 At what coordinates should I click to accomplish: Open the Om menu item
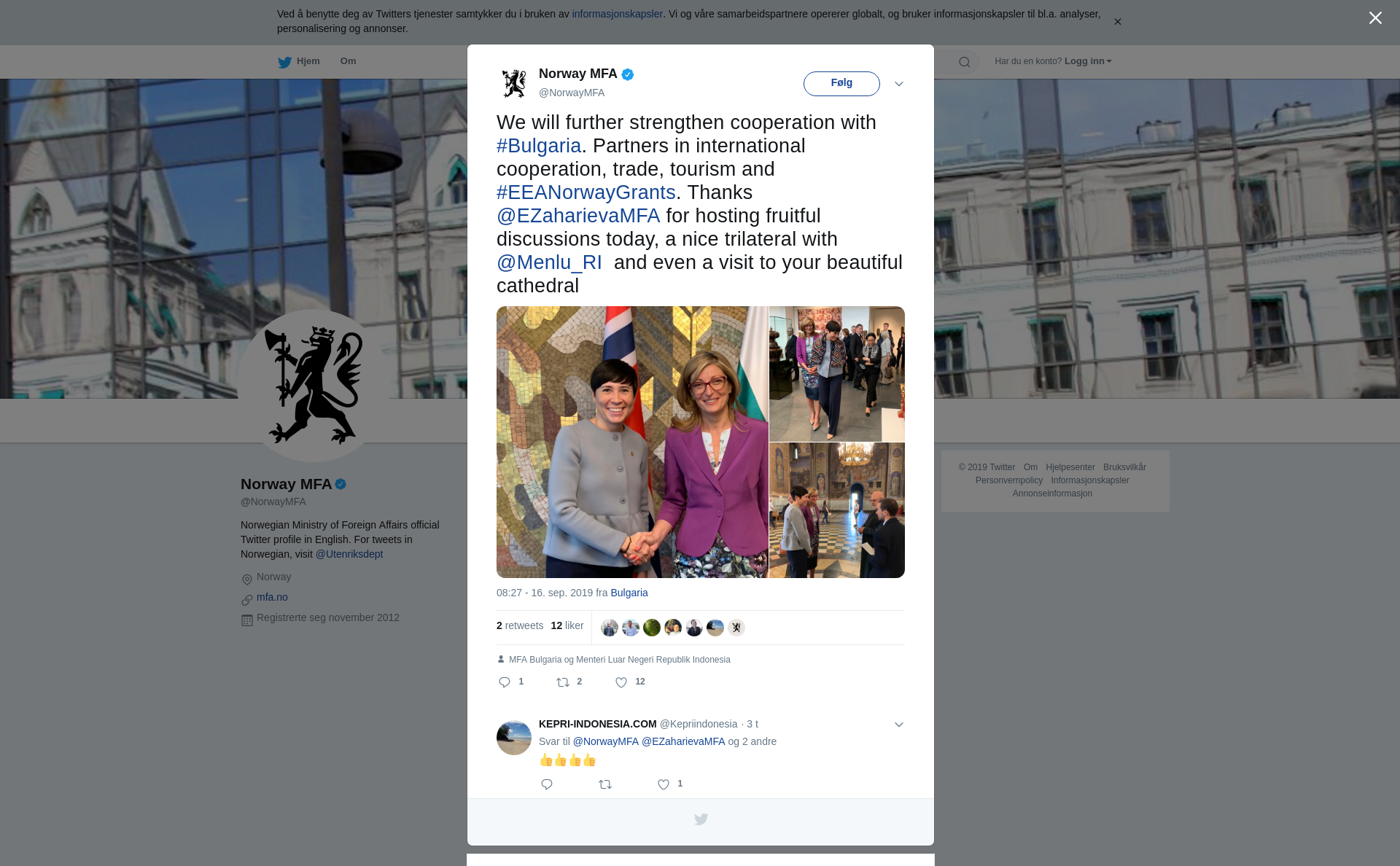pyautogui.click(x=348, y=61)
